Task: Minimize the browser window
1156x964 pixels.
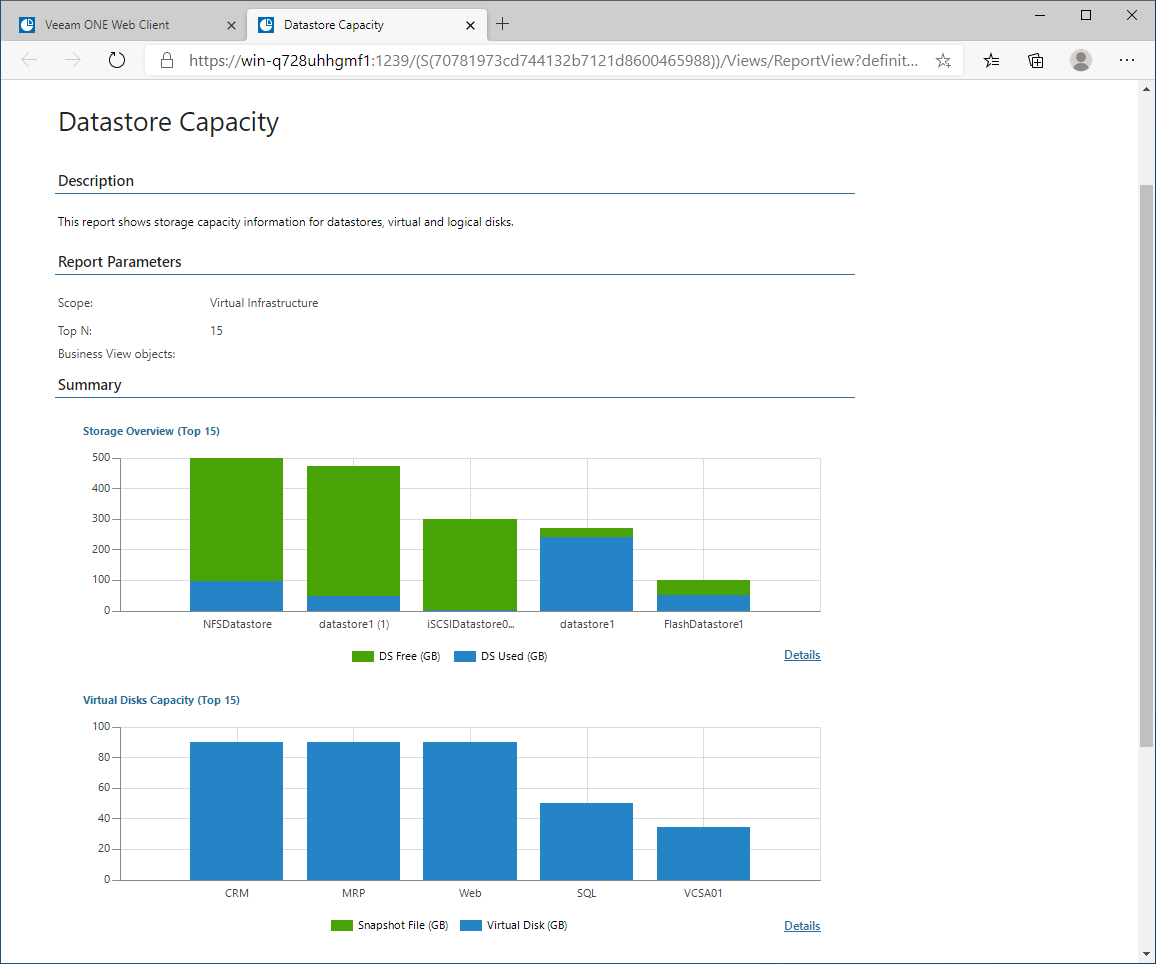Action: pyautogui.click(x=1040, y=15)
